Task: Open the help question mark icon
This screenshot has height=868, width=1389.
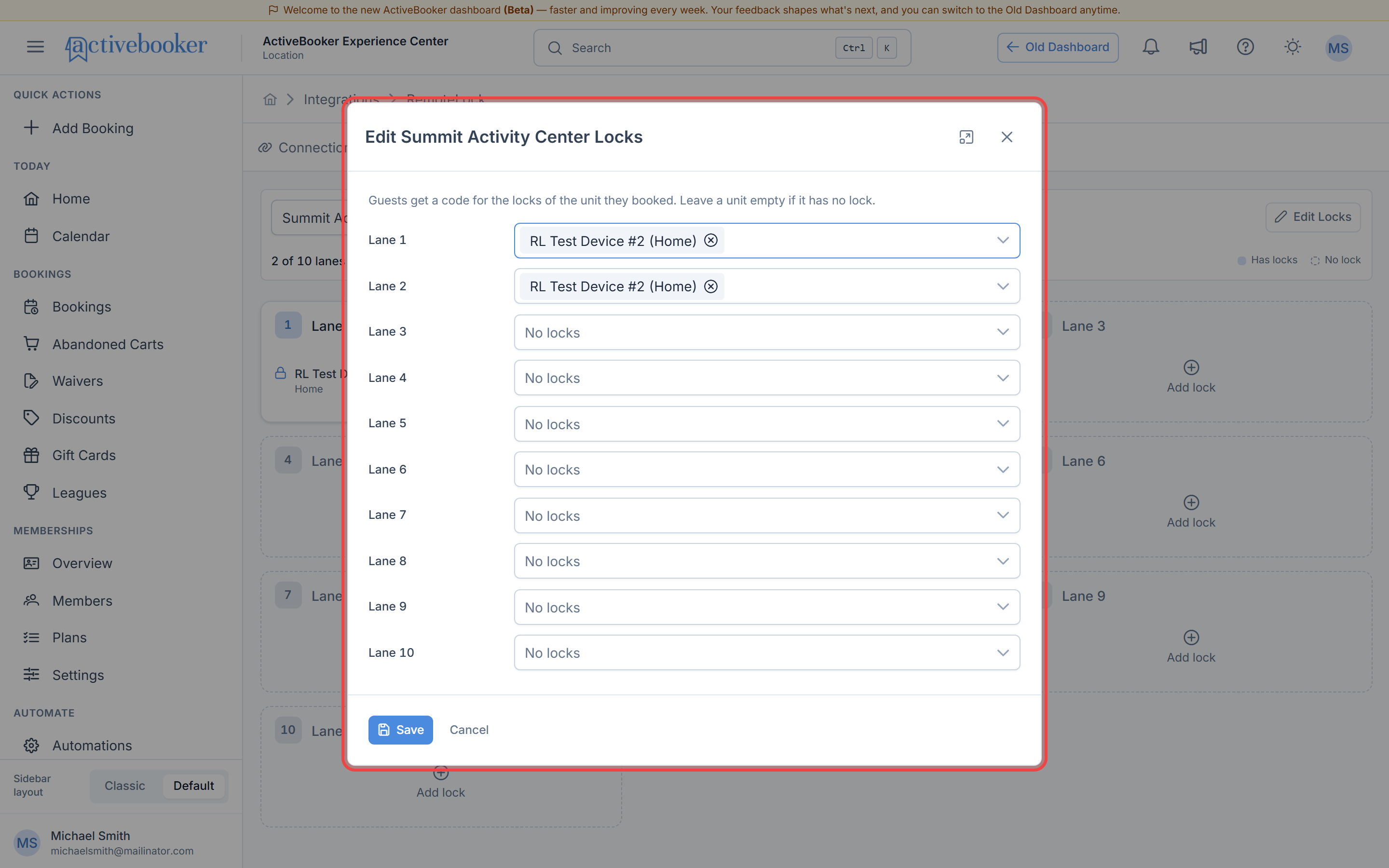Action: point(1245,47)
